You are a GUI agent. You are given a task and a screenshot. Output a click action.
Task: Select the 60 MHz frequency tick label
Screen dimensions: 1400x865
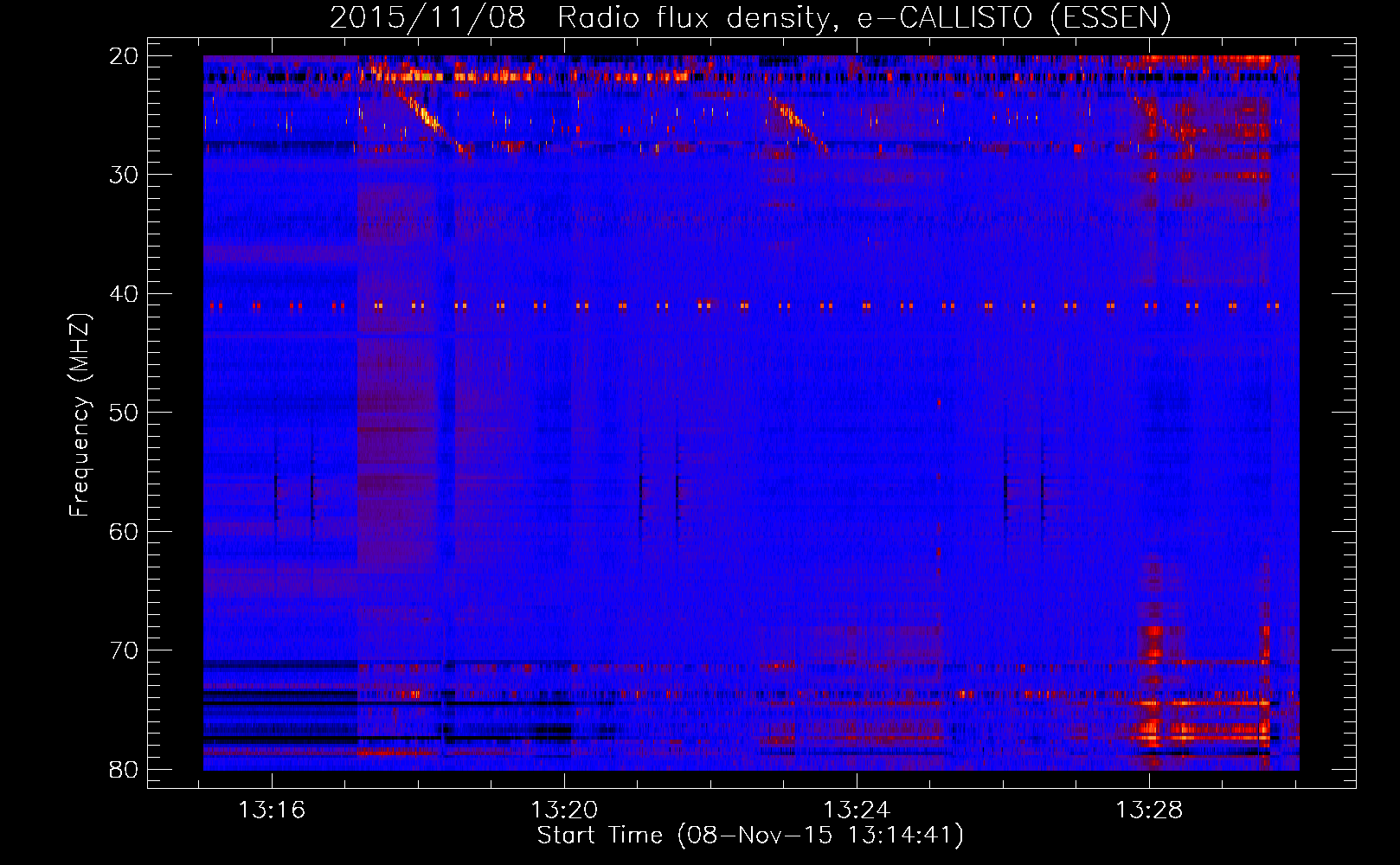(x=124, y=531)
